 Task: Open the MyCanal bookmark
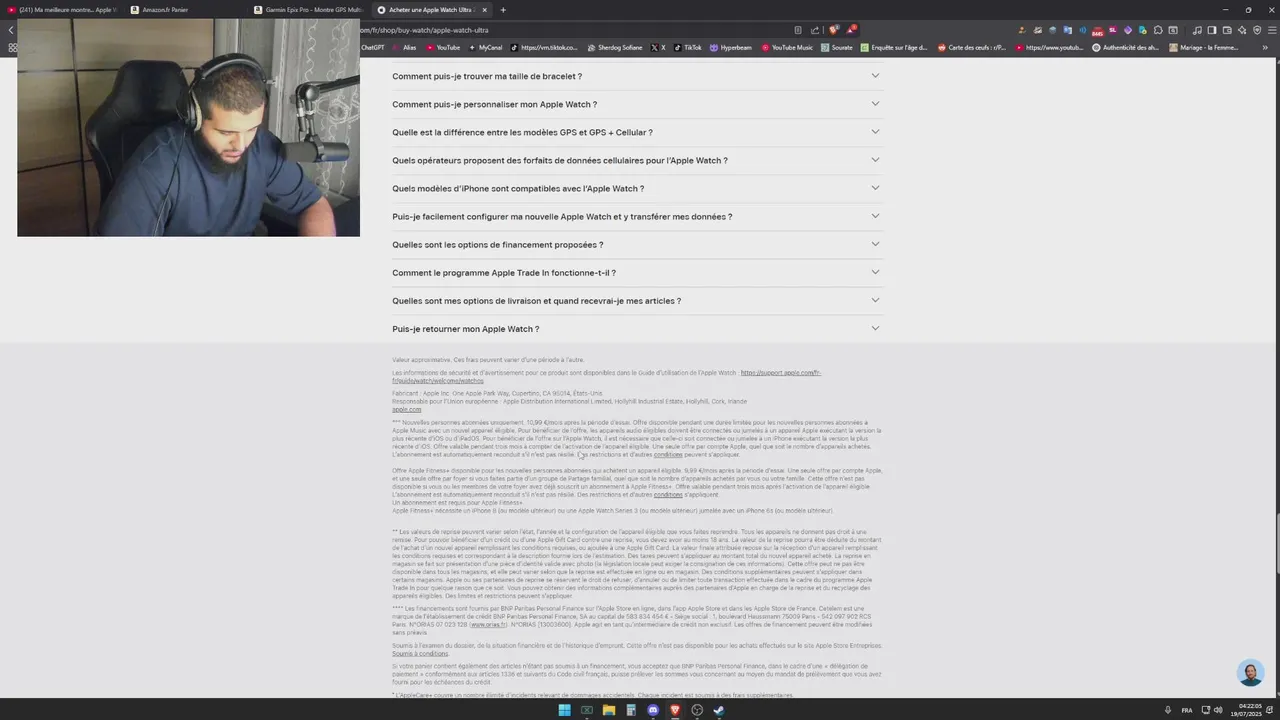485,47
